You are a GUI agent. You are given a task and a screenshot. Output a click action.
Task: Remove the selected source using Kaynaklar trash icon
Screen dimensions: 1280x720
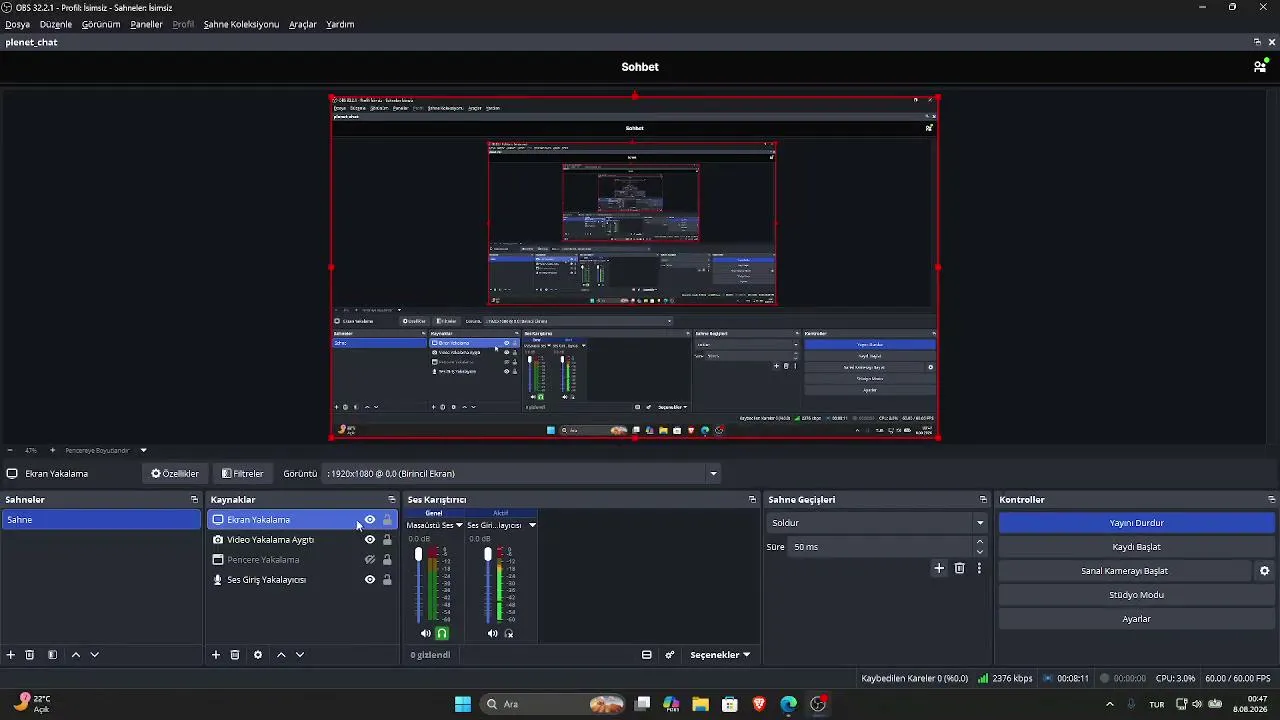235,655
